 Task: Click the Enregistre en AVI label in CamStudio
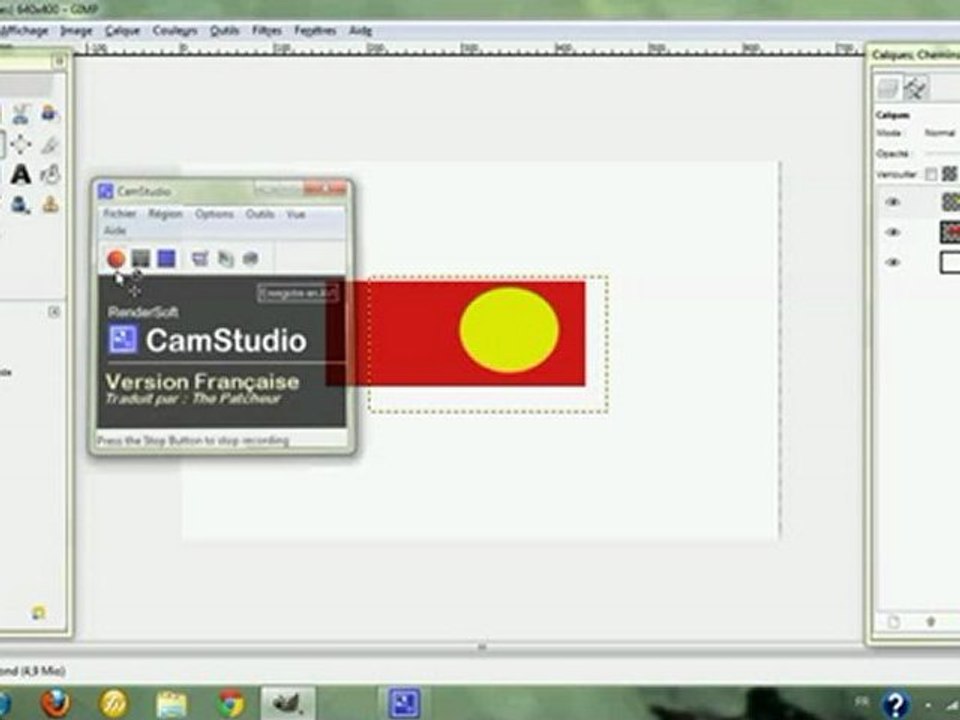tap(298, 293)
